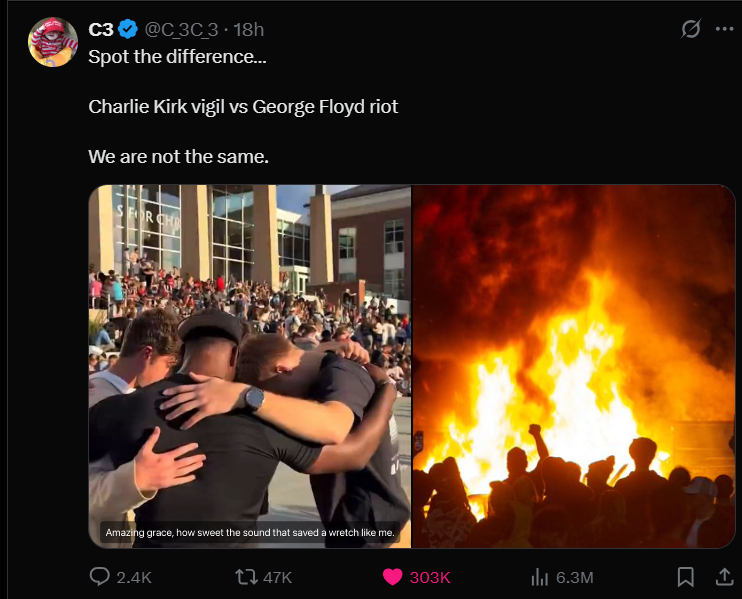Click the 303K likes count
This screenshot has width=742, height=599.
tap(430, 578)
